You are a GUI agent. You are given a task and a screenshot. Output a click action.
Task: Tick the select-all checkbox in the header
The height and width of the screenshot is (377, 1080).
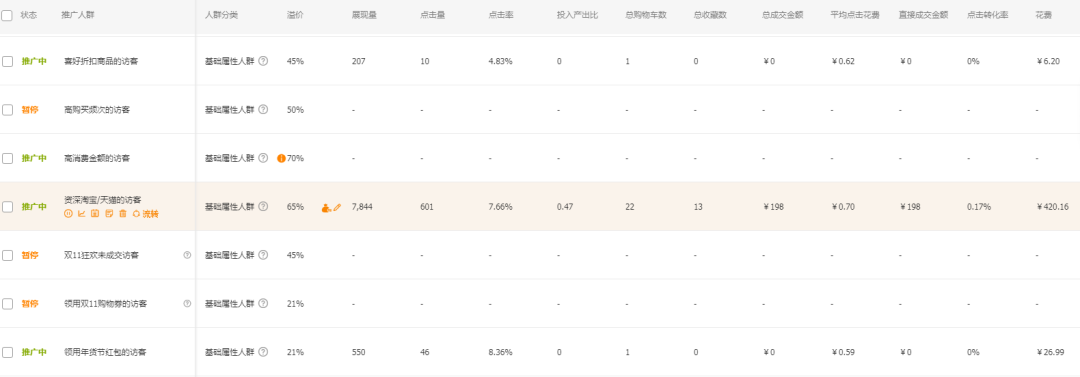(x=7, y=14)
